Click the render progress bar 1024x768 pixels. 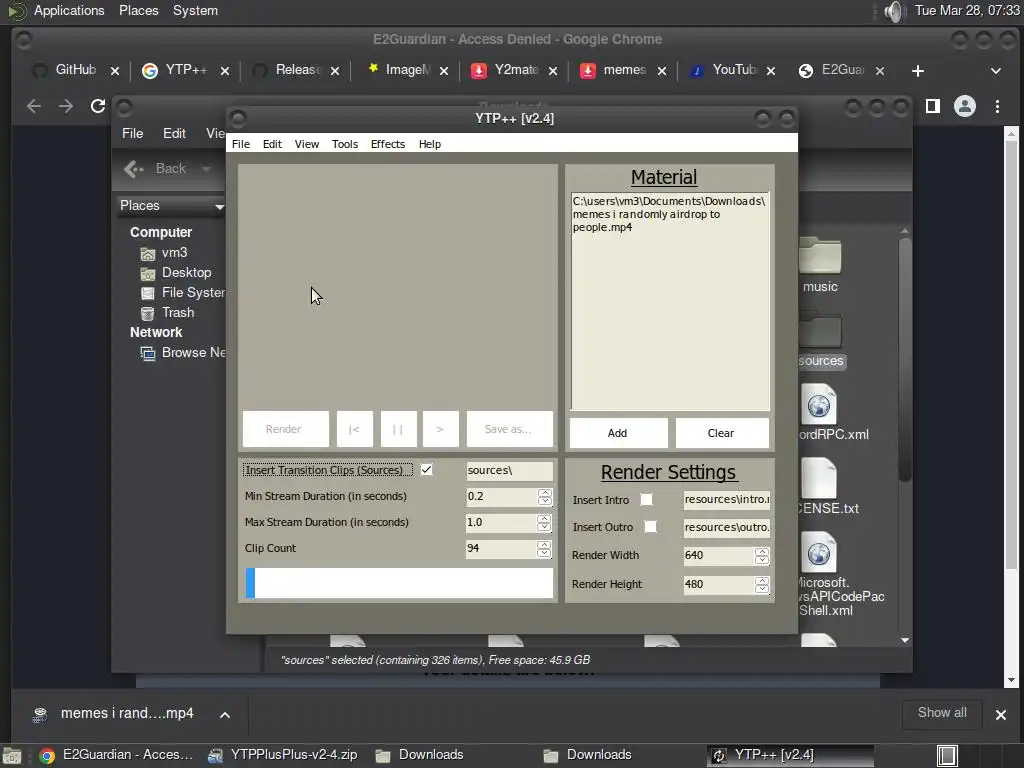coord(399,583)
